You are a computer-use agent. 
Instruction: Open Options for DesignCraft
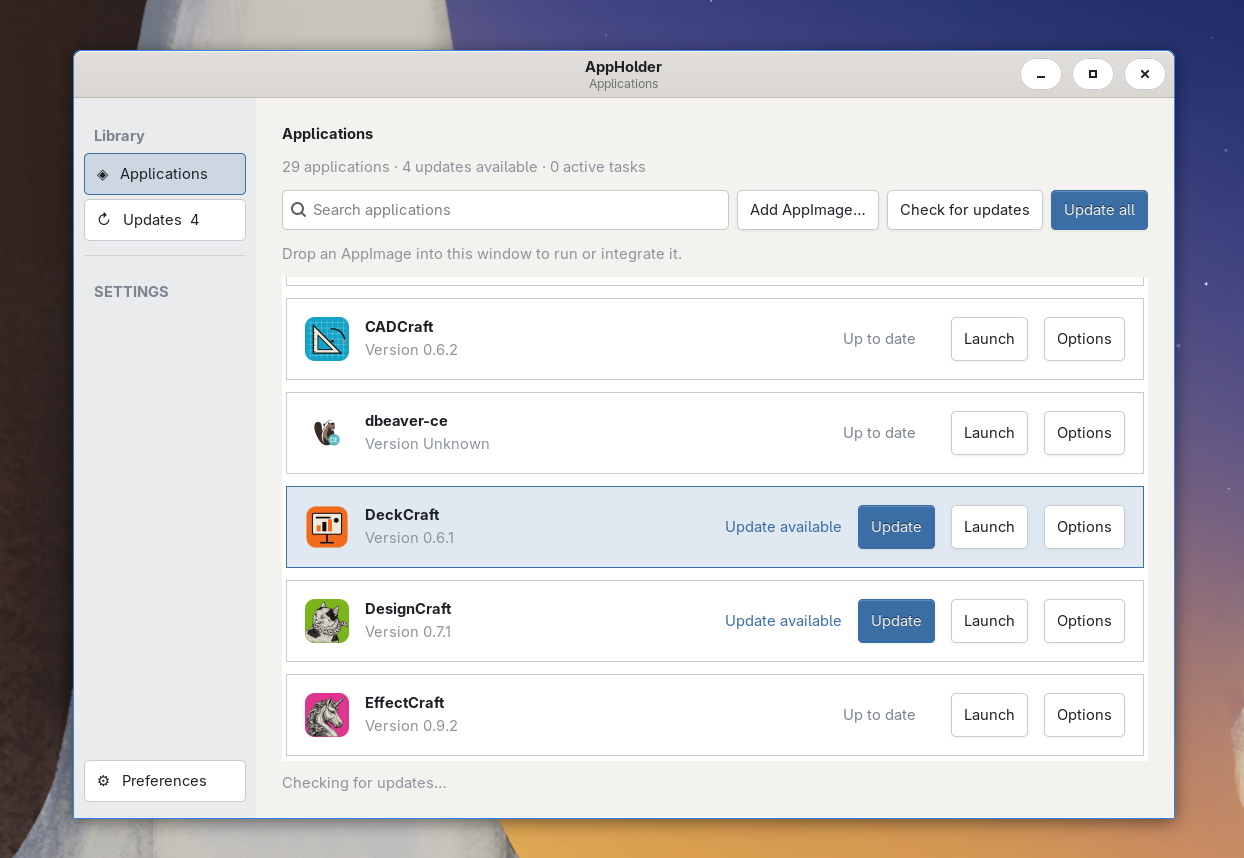point(1084,621)
